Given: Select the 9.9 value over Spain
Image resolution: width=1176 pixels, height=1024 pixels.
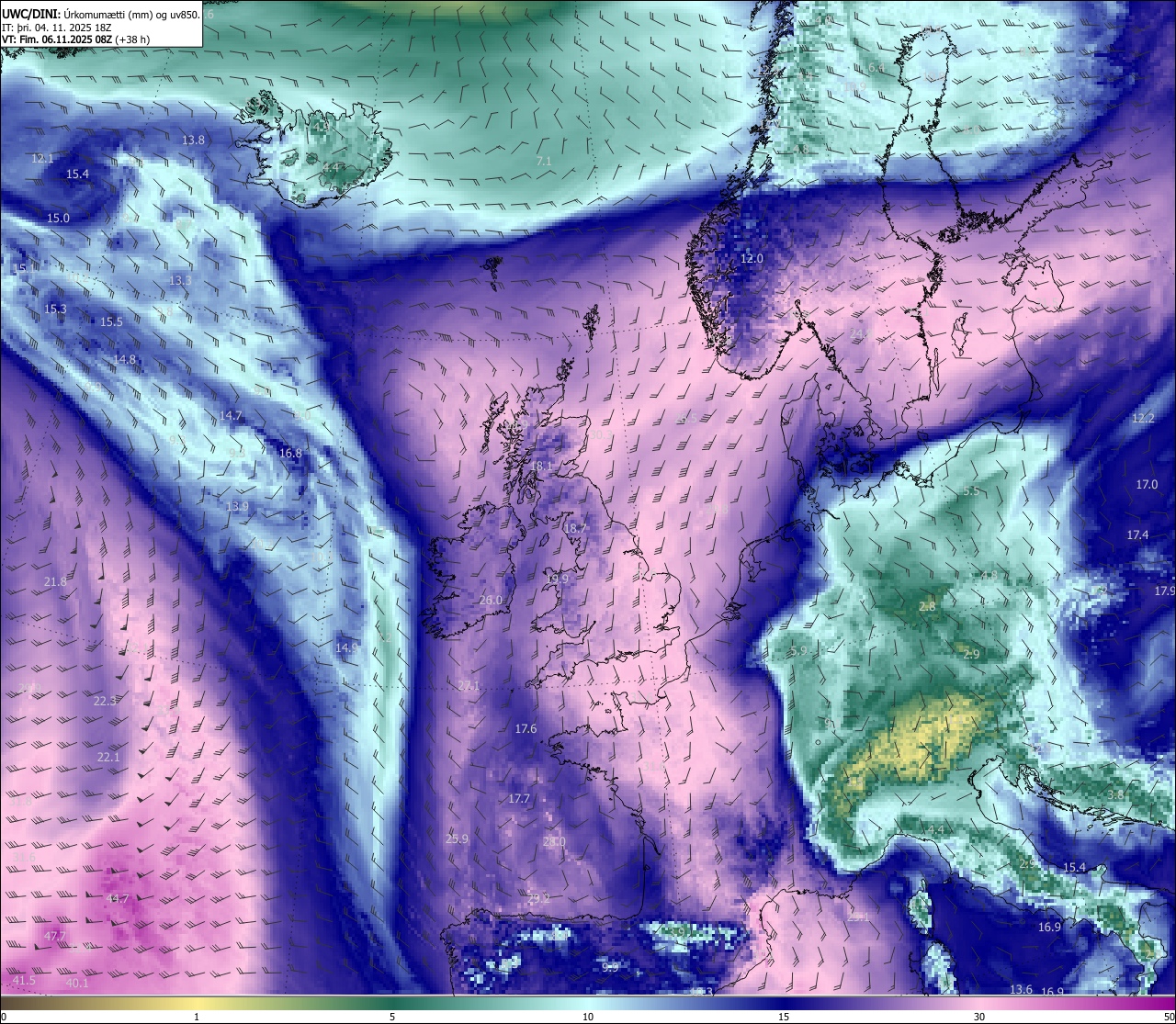Looking at the screenshot, I should [x=610, y=966].
